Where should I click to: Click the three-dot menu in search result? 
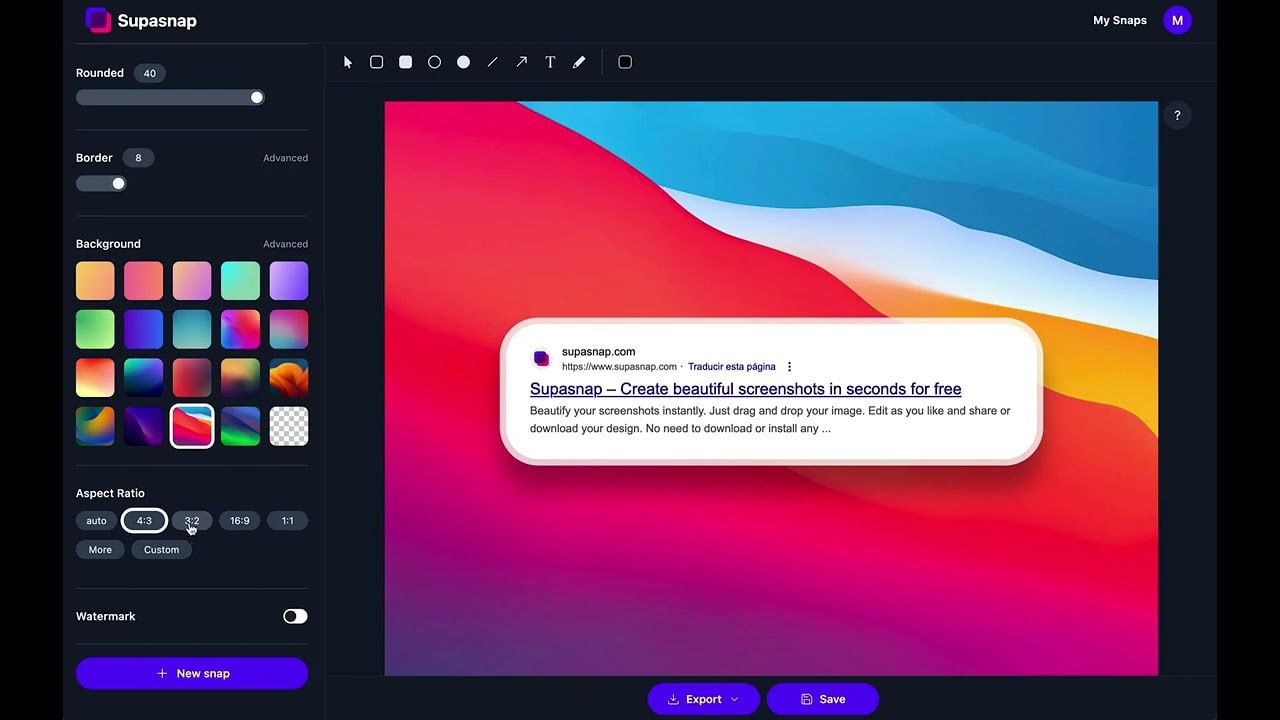pyautogui.click(x=789, y=367)
